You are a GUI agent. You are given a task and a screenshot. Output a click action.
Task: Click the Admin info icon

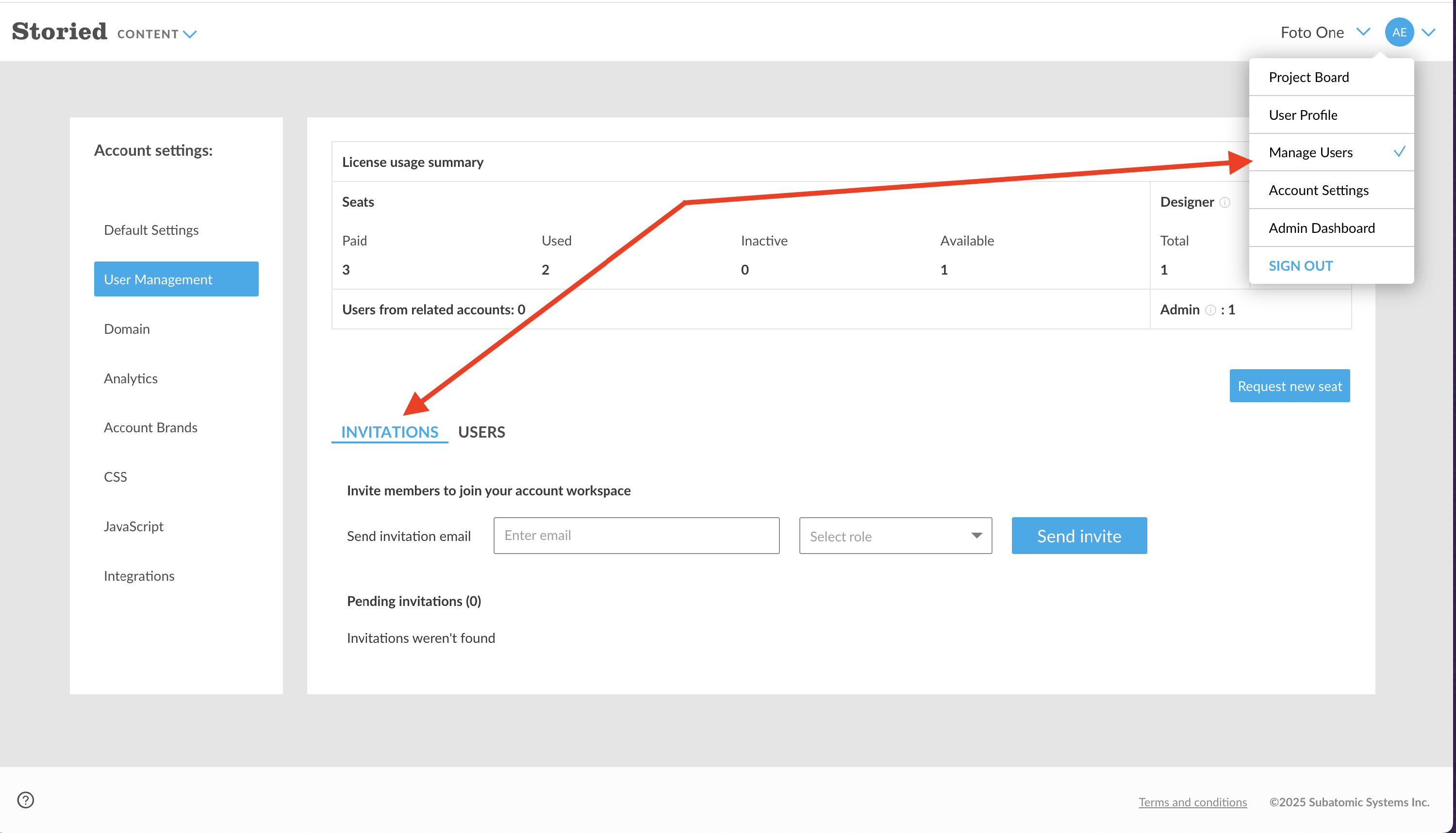pos(1210,310)
